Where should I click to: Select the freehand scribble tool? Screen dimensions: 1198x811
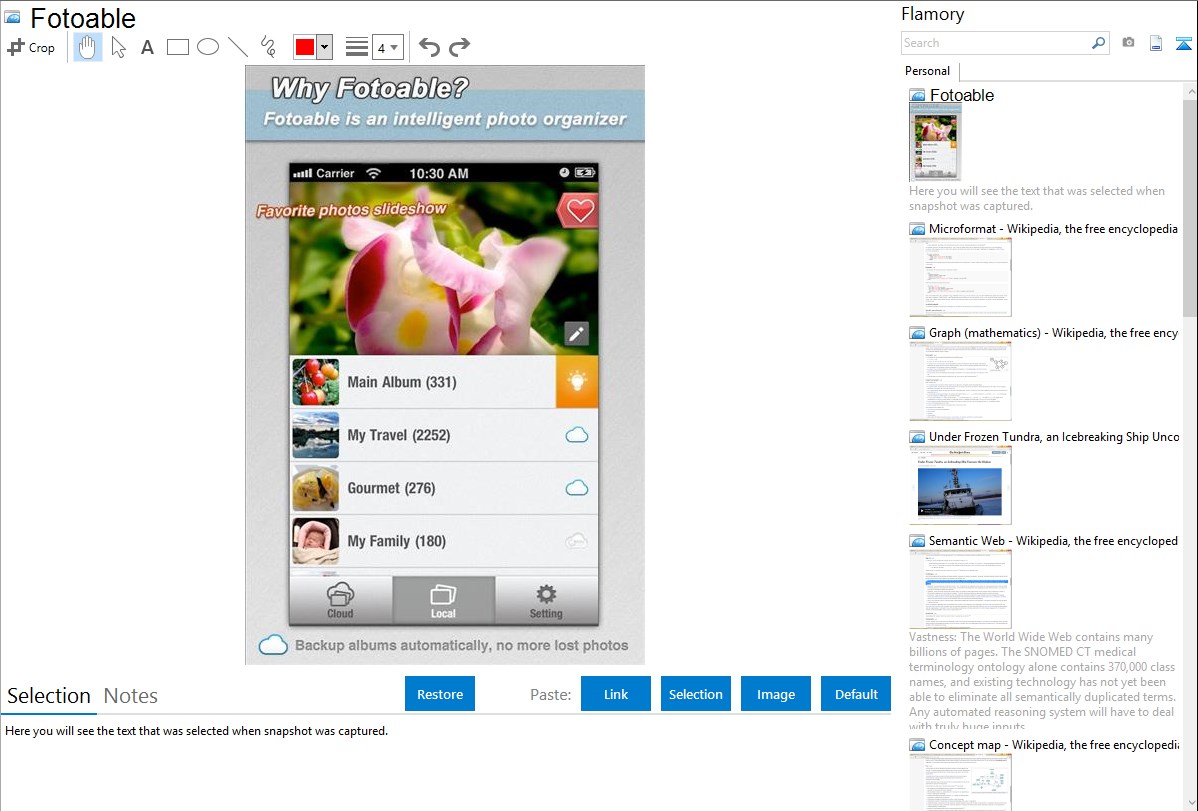click(x=268, y=47)
